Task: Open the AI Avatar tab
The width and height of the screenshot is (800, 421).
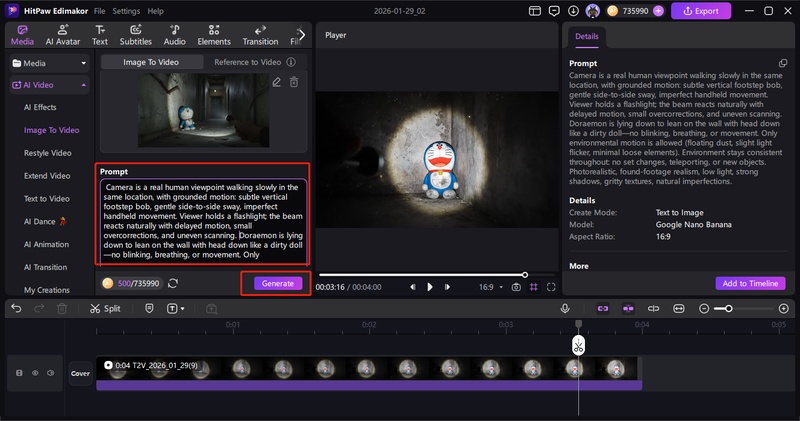Action: [63, 35]
